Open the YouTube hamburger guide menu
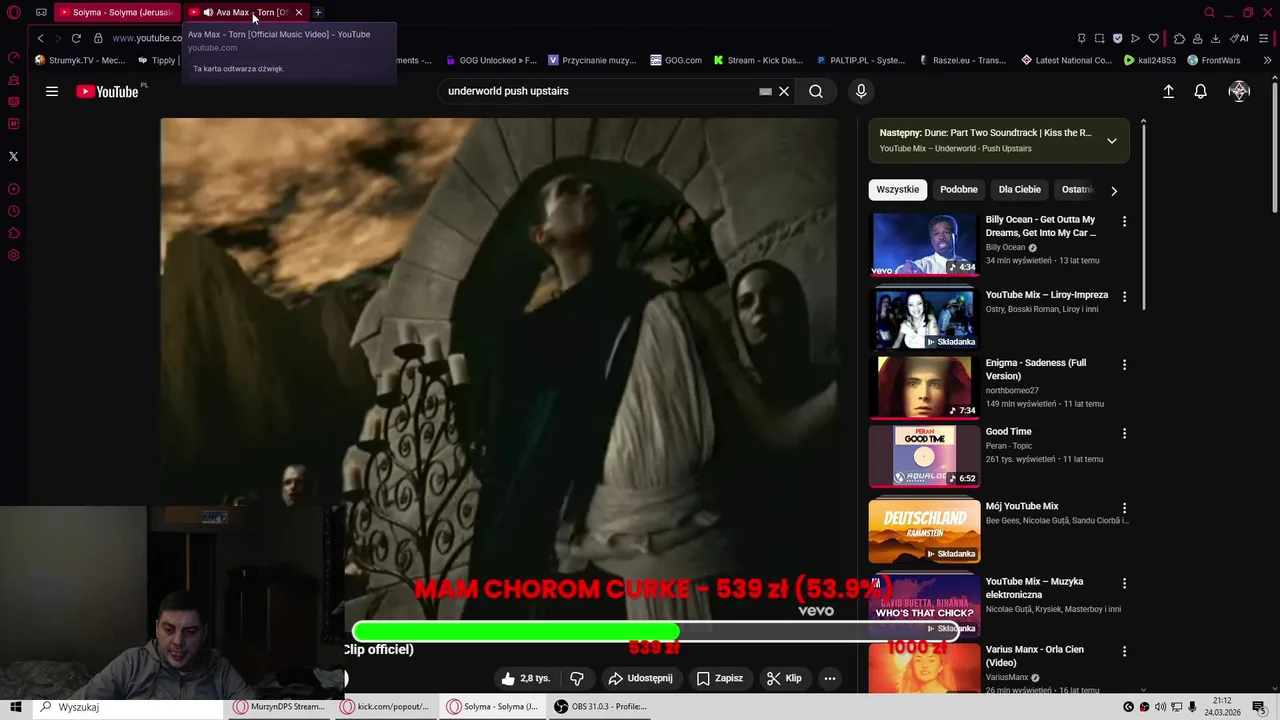The image size is (1280, 720). pyautogui.click(x=52, y=91)
